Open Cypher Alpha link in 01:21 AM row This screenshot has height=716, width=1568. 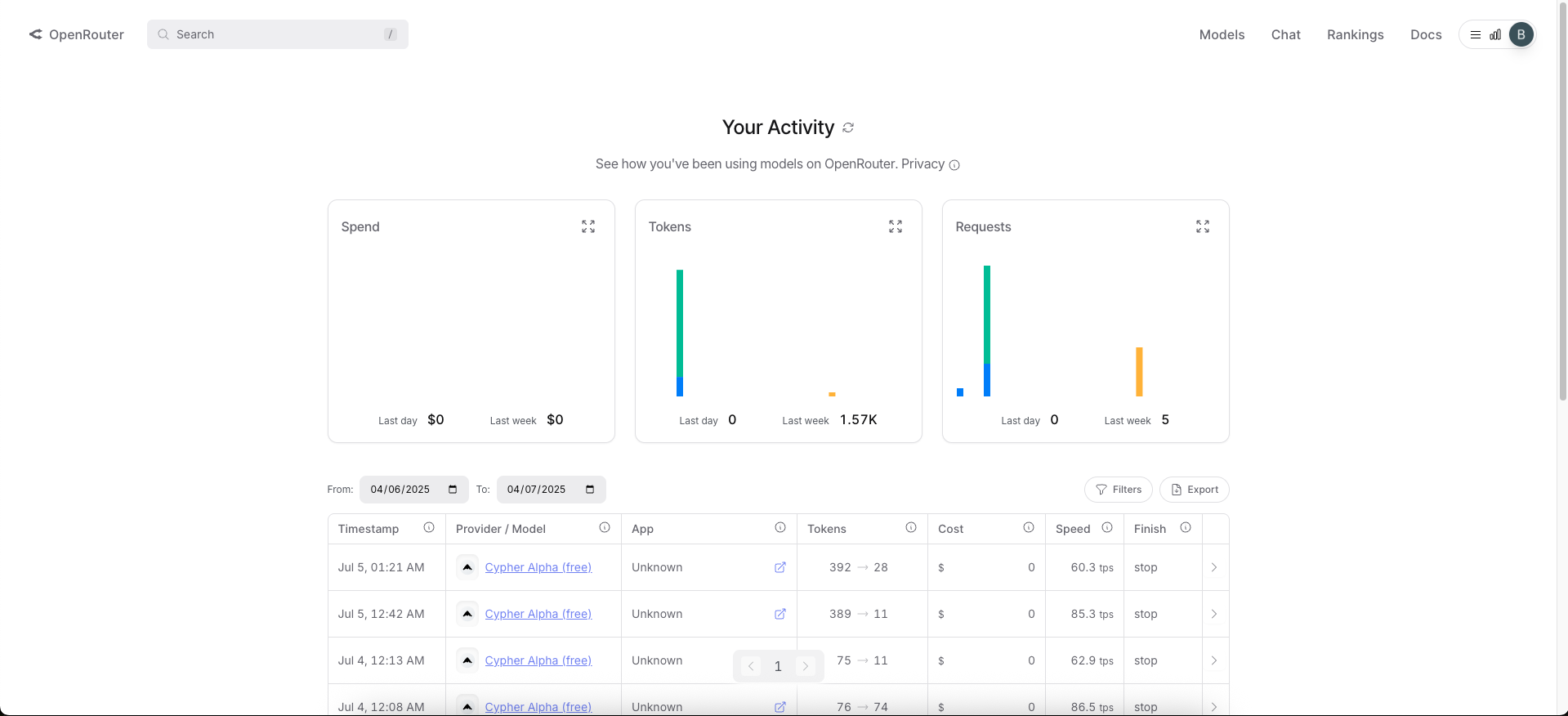tap(538, 567)
